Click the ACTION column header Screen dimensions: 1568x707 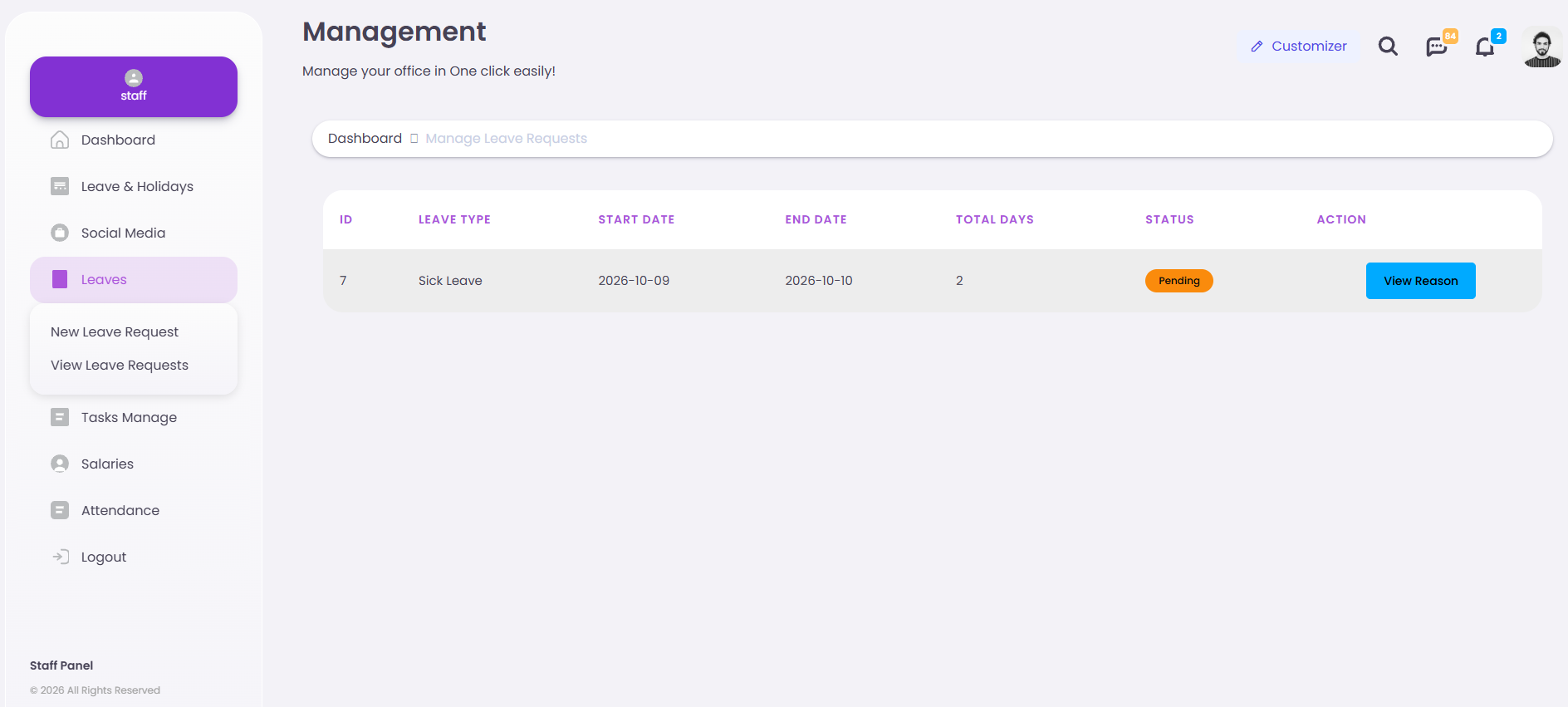(1341, 219)
